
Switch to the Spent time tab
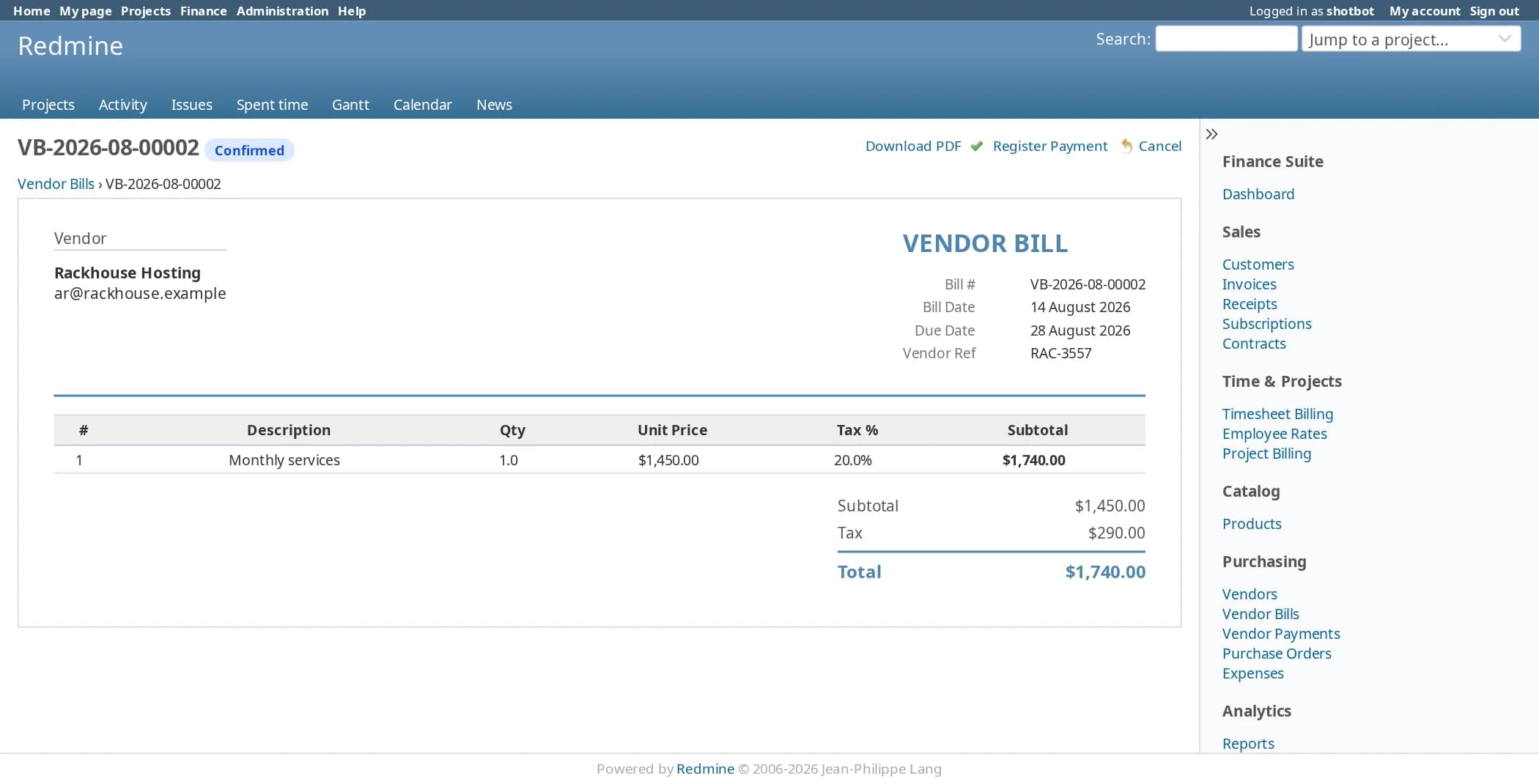pyautogui.click(x=272, y=105)
